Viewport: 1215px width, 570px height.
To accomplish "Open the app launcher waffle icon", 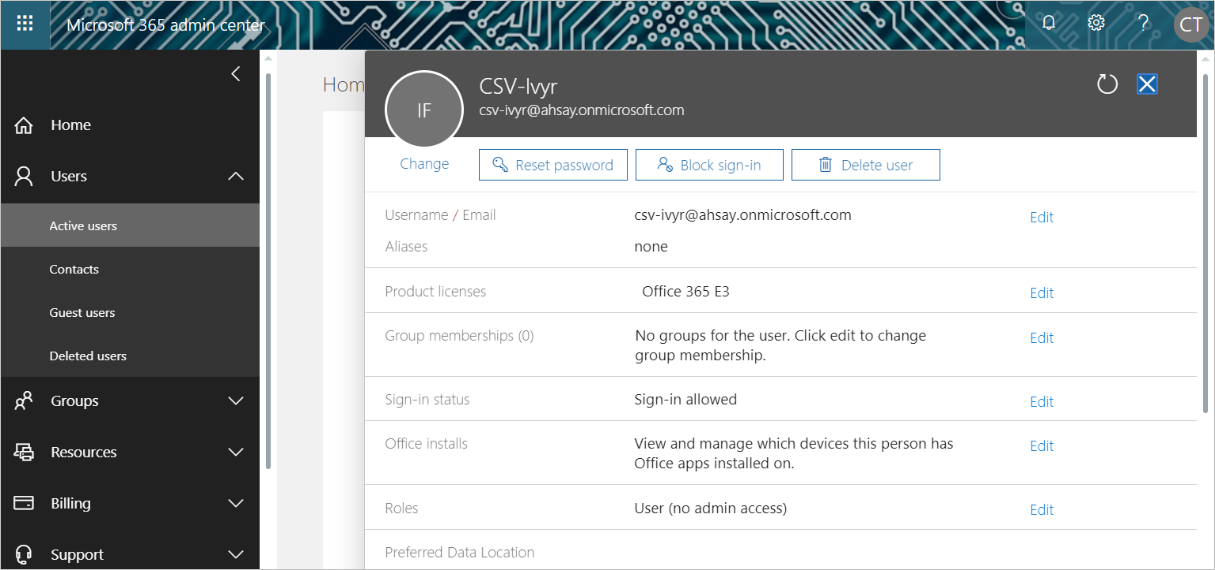I will [25, 24].
